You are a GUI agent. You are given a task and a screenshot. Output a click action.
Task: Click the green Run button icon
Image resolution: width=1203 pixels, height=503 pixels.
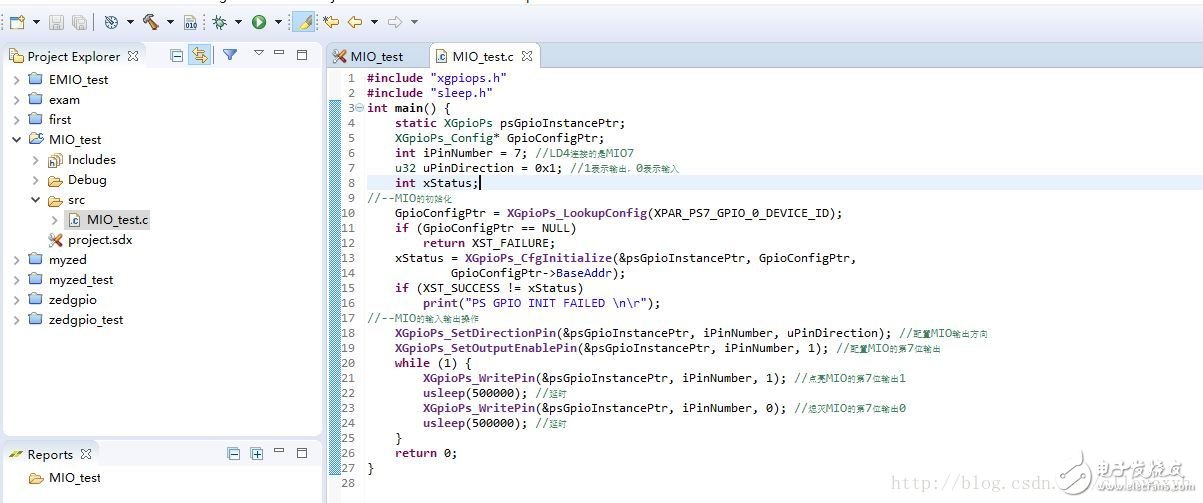click(x=259, y=21)
